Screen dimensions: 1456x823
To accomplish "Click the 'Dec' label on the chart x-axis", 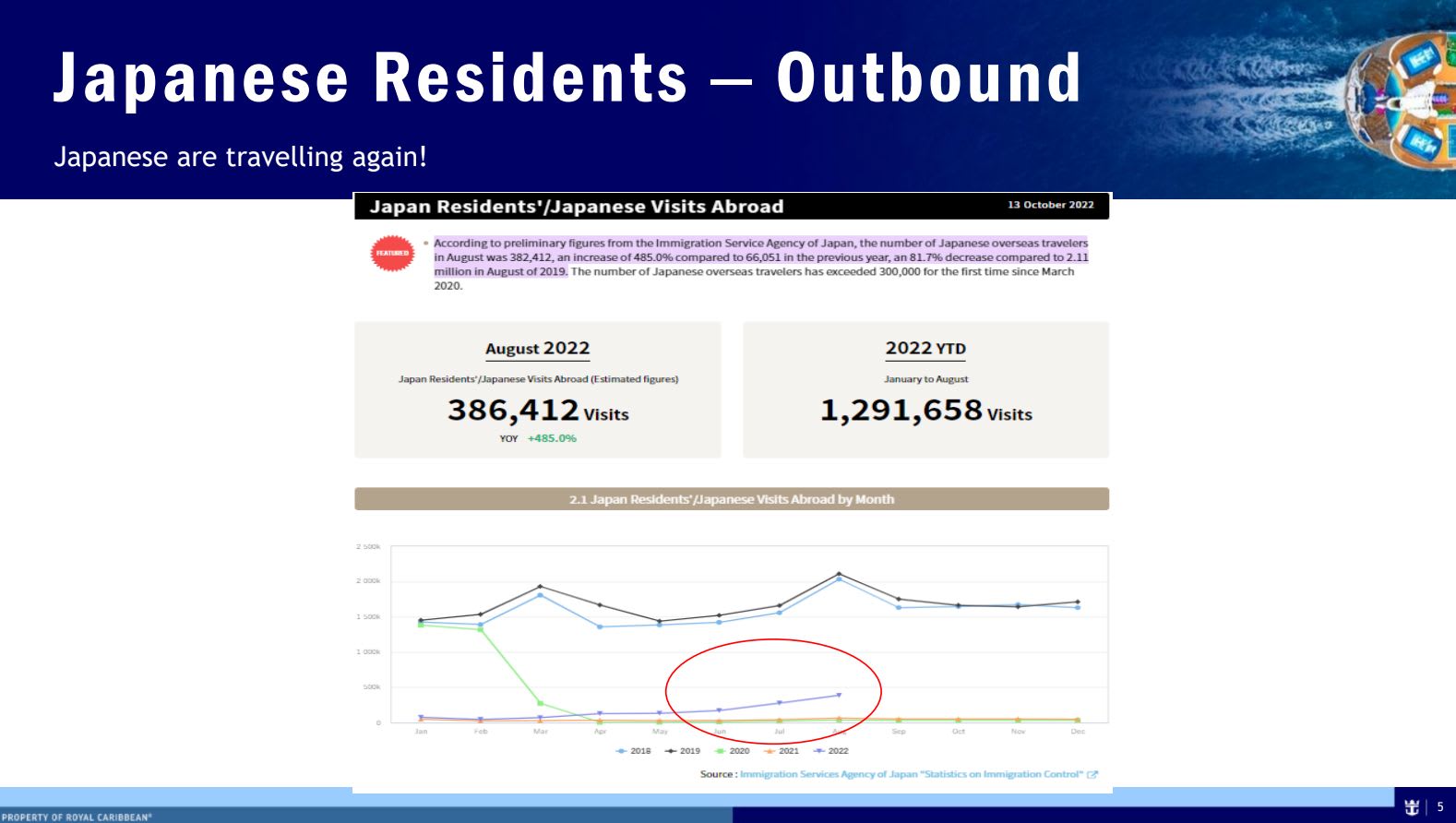I will [1078, 732].
